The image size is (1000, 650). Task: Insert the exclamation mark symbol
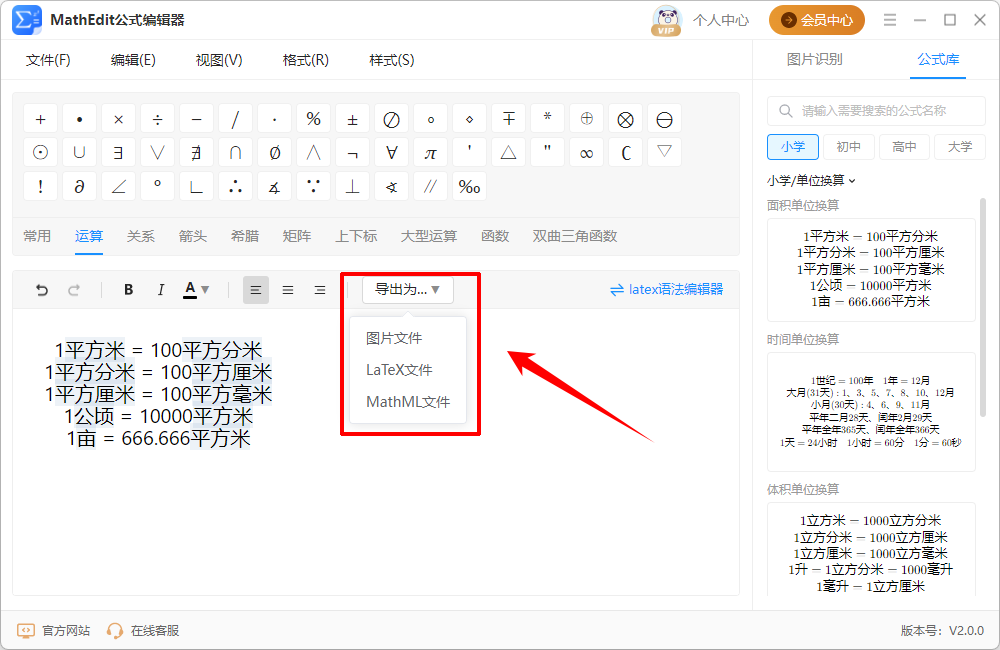point(40,186)
